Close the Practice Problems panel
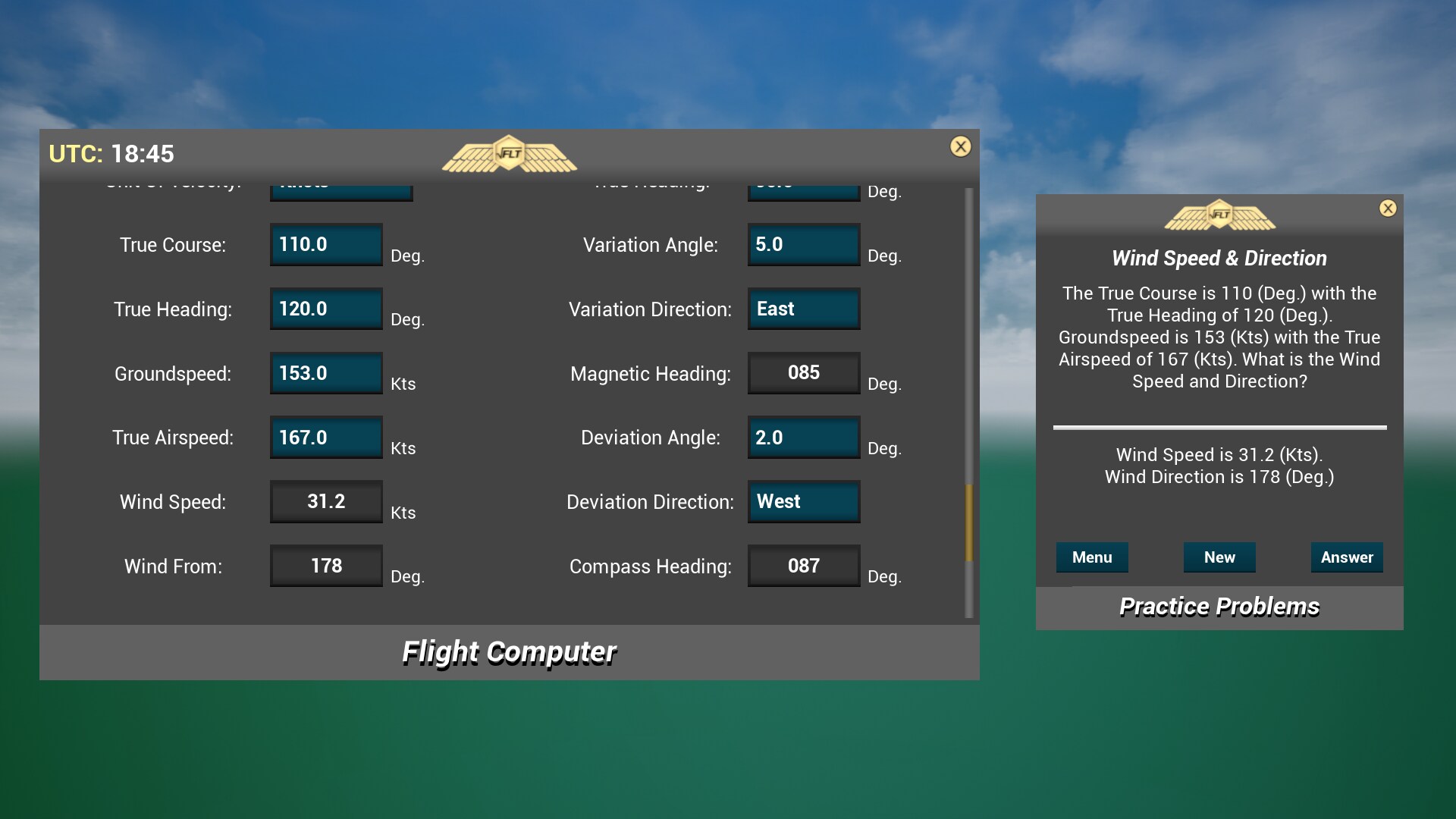 (x=1389, y=209)
